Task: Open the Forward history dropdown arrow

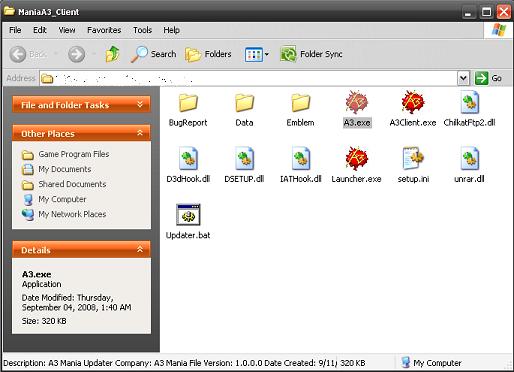Action: (94, 54)
